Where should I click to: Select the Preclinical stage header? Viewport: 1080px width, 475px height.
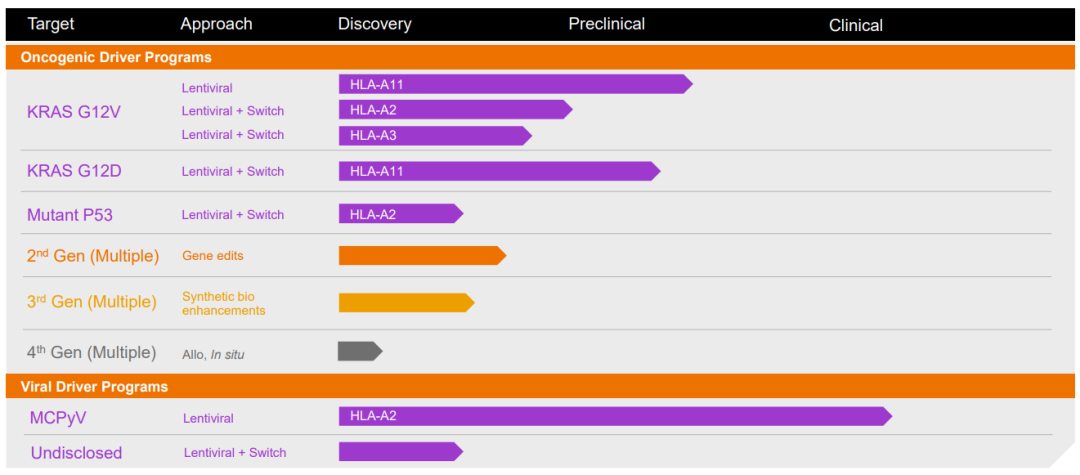(606, 24)
